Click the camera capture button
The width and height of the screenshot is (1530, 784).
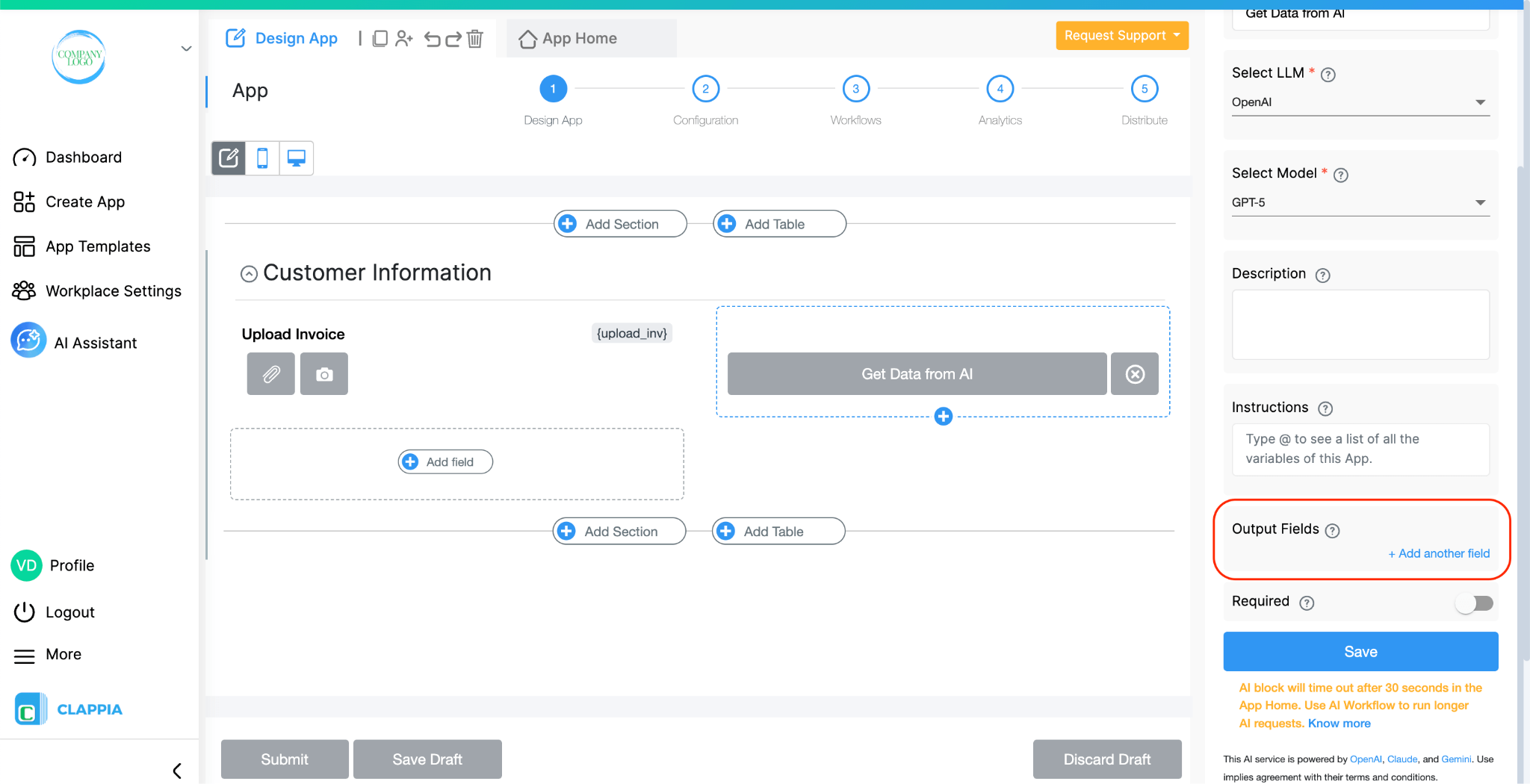[x=324, y=373]
